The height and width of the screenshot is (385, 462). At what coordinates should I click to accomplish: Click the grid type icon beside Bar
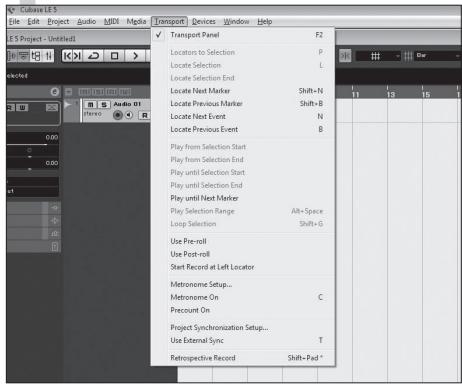(x=408, y=56)
